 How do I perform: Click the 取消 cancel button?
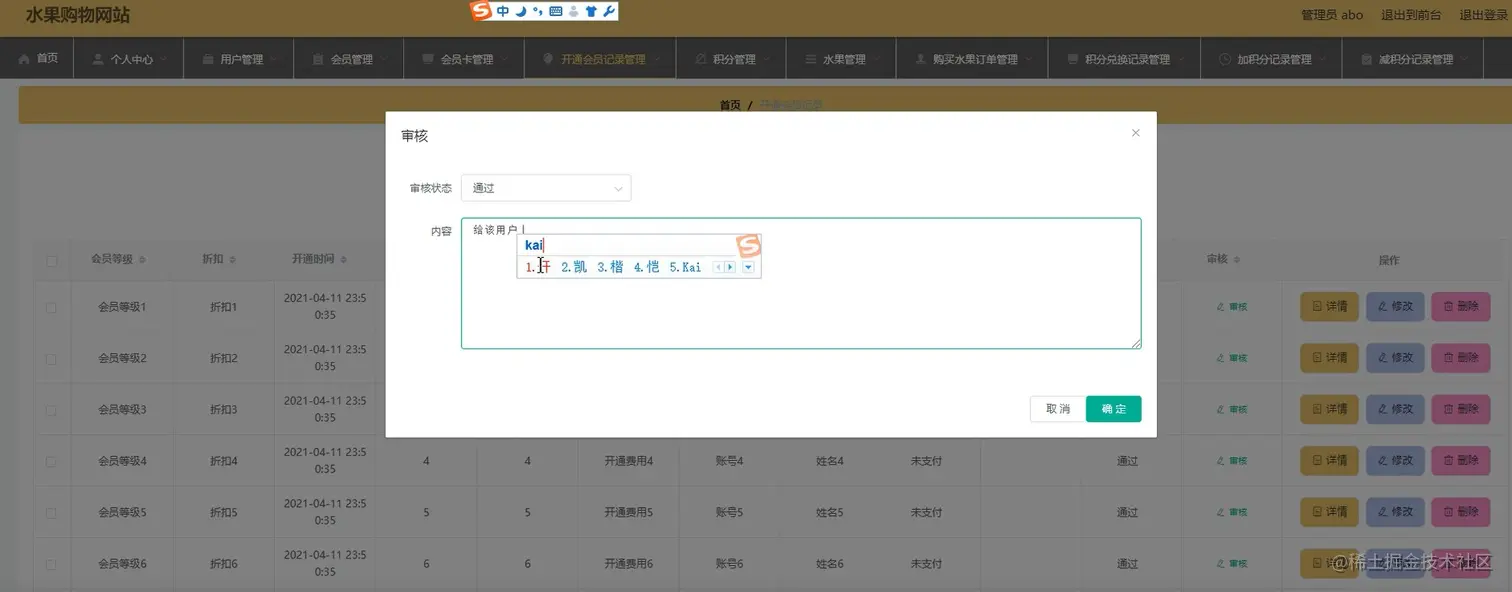[1058, 409]
